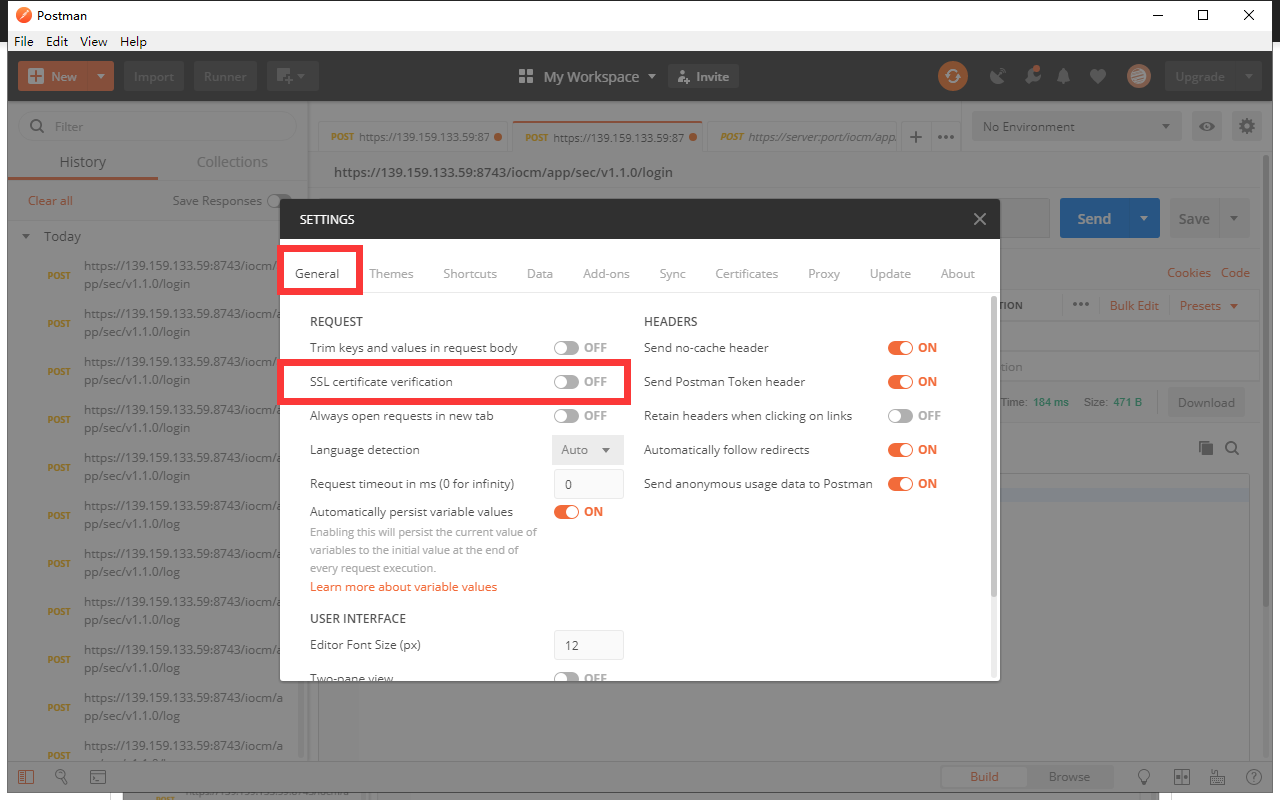Click the Settings dialog vertical scrollbar
Viewport: 1280px width, 800px height.
tap(993, 447)
